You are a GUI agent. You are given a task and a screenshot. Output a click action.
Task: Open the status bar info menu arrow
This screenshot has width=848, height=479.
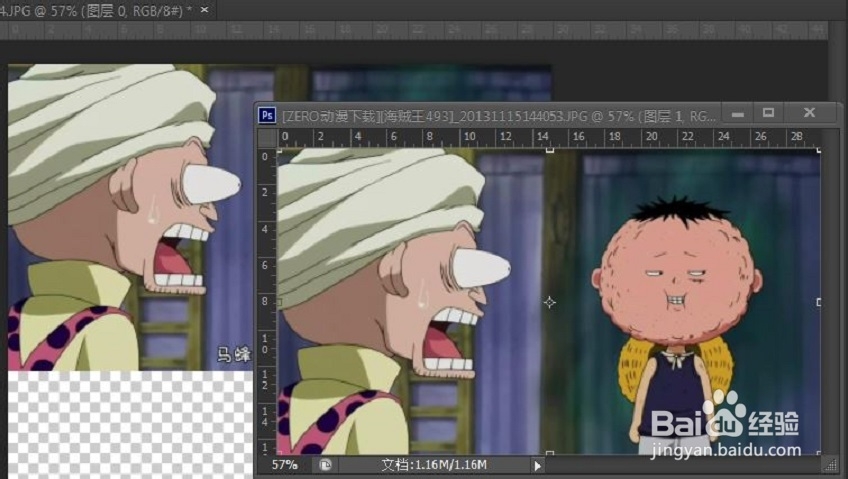point(537,465)
